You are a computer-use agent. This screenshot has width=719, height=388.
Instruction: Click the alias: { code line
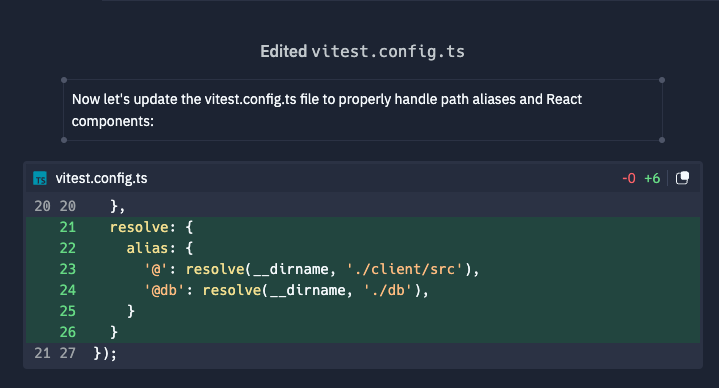click(x=363, y=249)
